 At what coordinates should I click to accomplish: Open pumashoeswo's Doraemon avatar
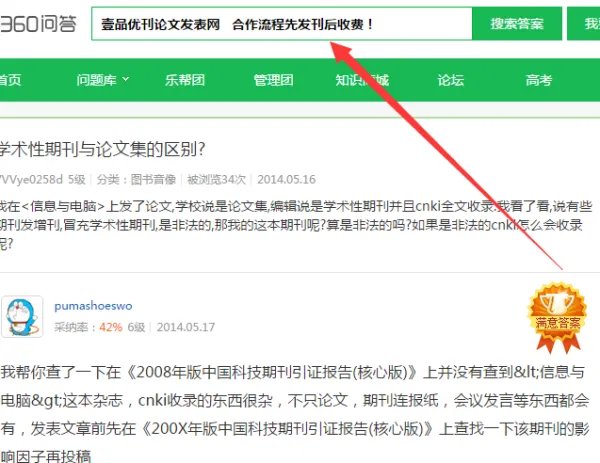[x=22, y=316]
